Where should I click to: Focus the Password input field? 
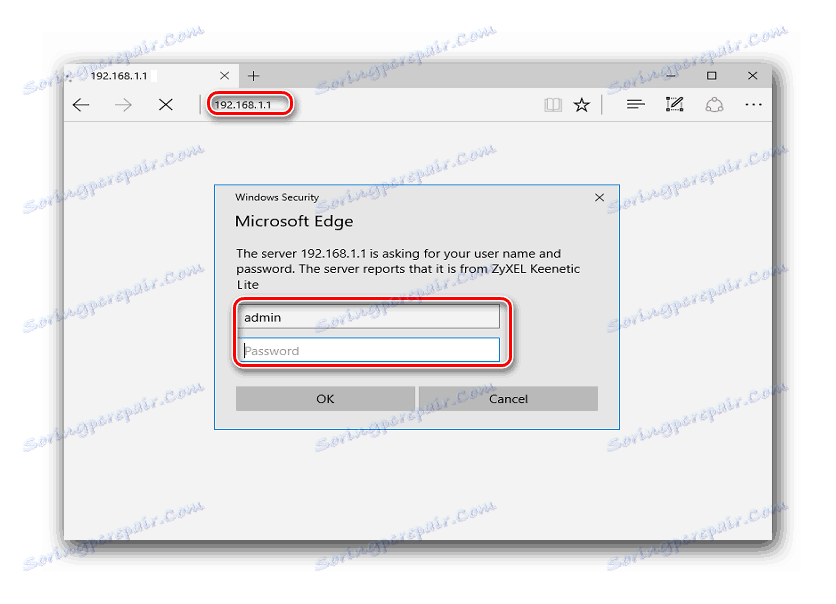[x=369, y=350]
